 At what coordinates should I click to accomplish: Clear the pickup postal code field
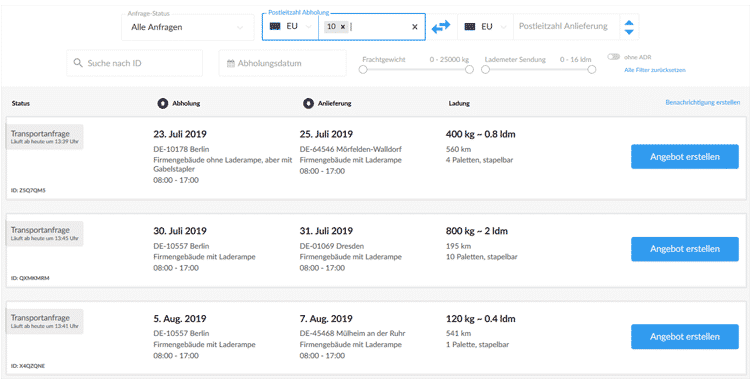click(415, 27)
